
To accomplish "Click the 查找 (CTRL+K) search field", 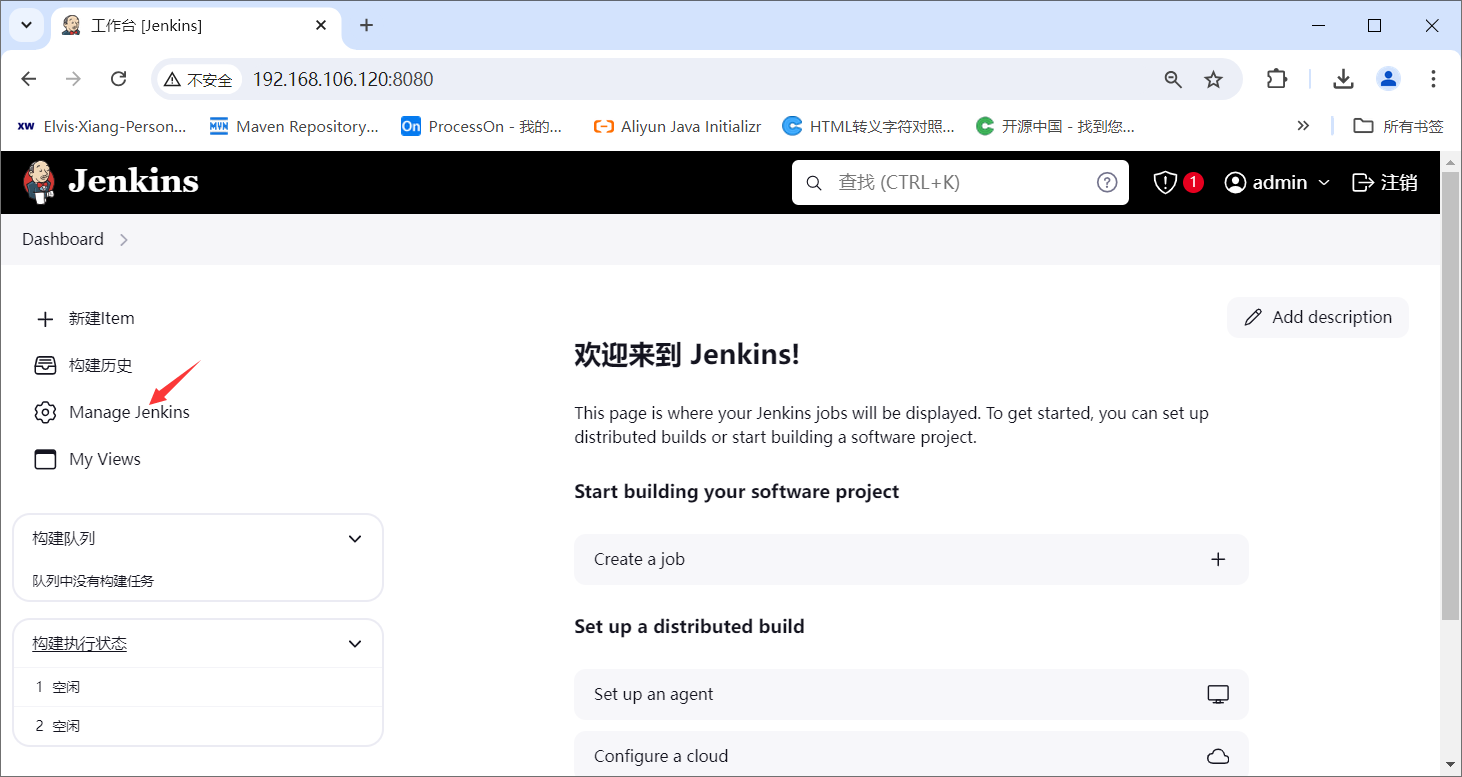I will (960, 182).
